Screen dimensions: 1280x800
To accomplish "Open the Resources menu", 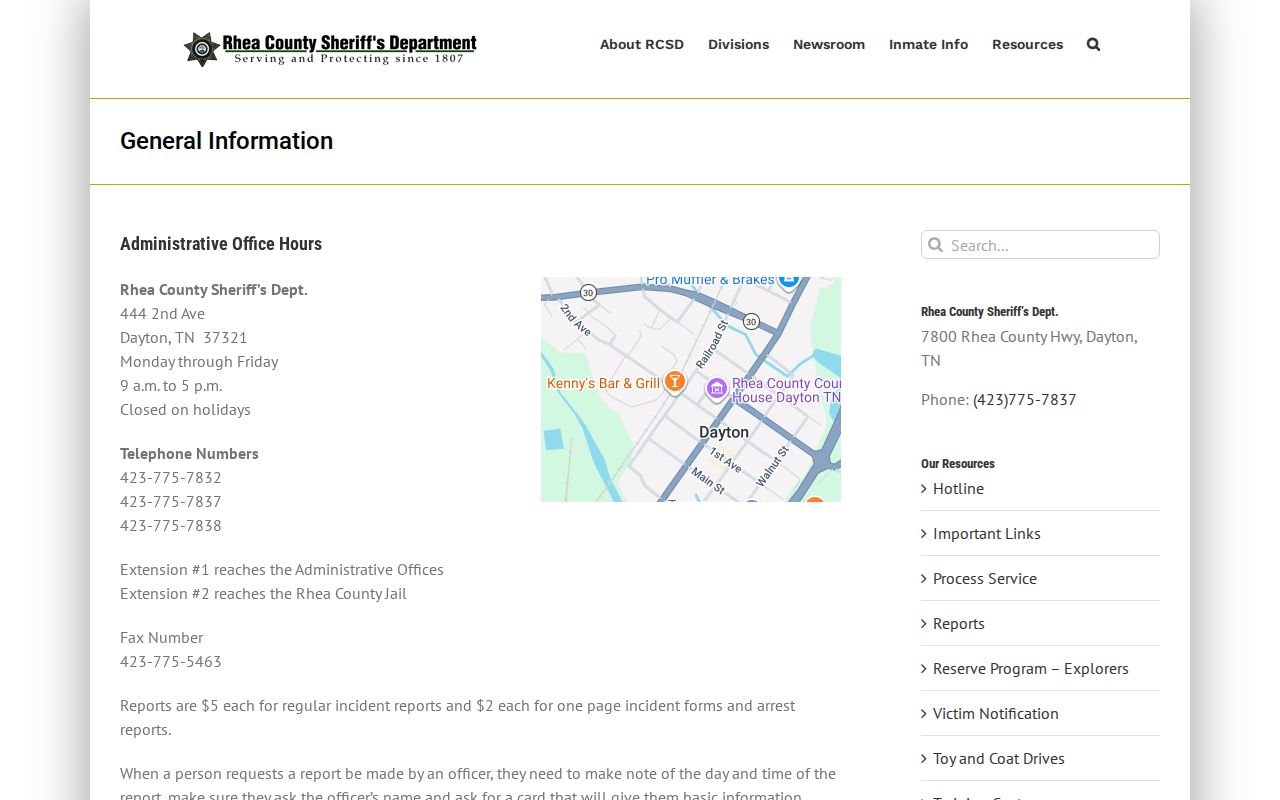I will click(x=1027, y=44).
